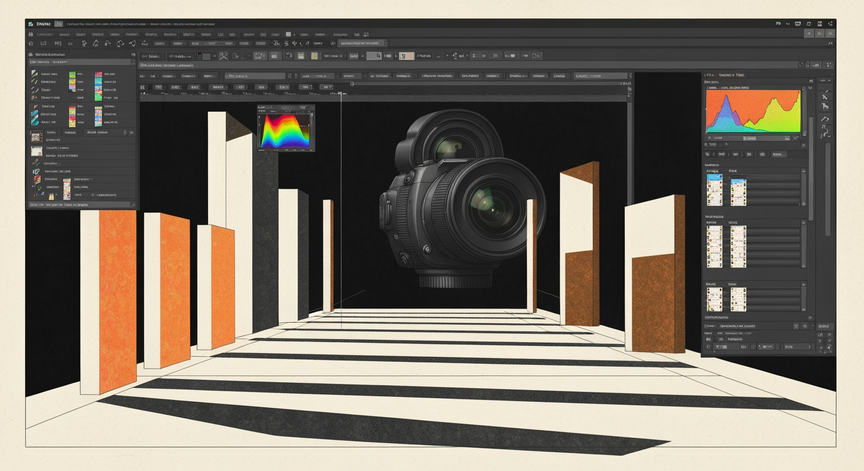Select the blue-topped left thumbnail in first right-panel list
Screen dimensions: 864x471
(714, 190)
